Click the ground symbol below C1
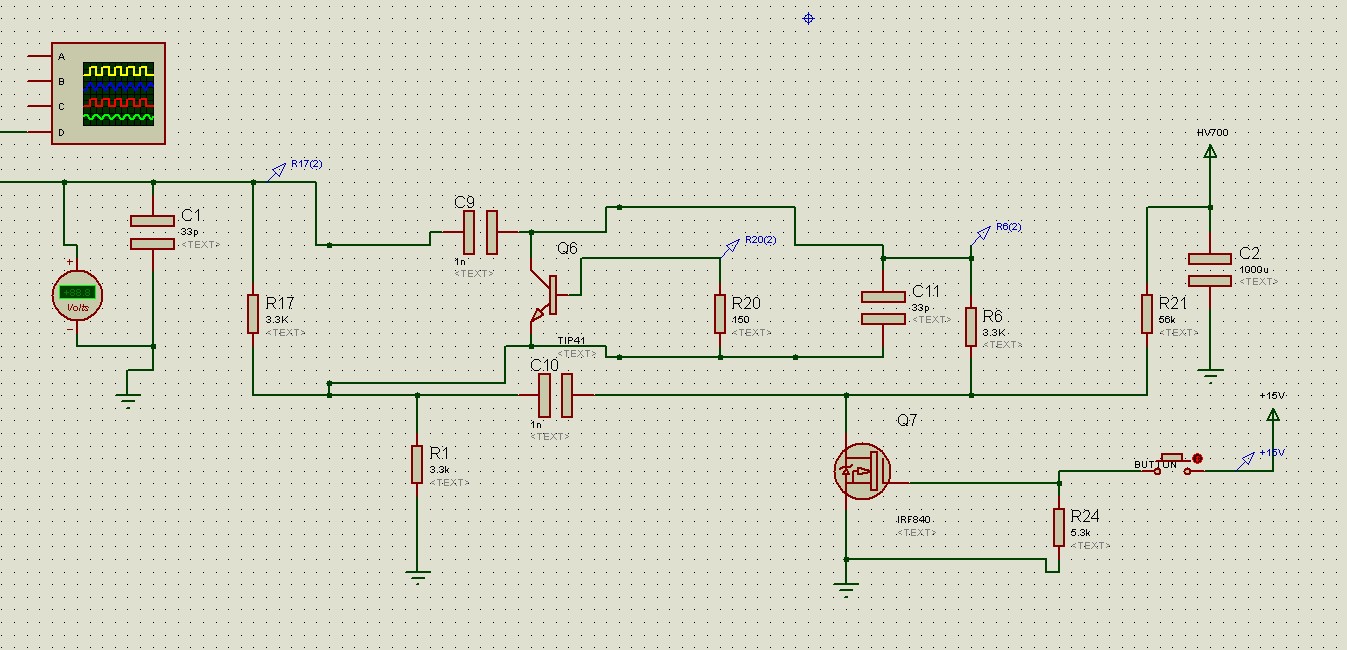 (128, 401)
